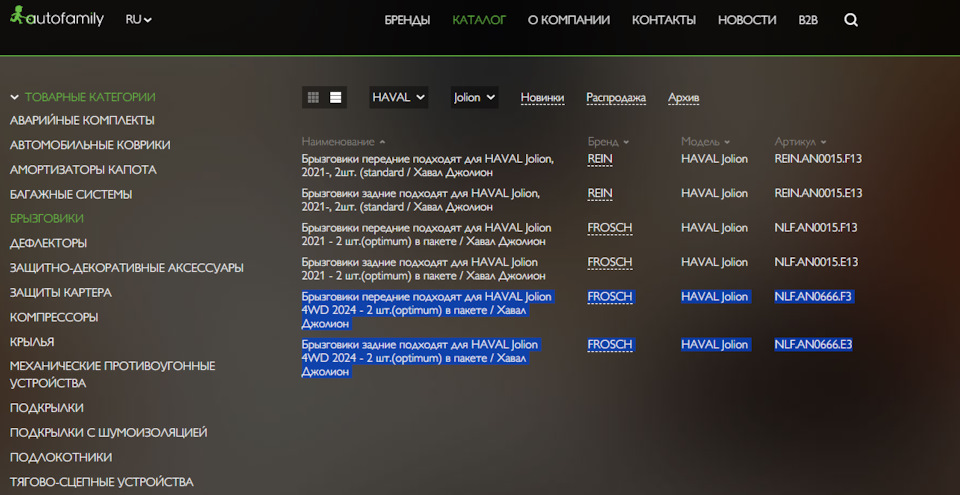Select Багажные системы category
Screen dimensions: 960x495
tap(71, 194)
